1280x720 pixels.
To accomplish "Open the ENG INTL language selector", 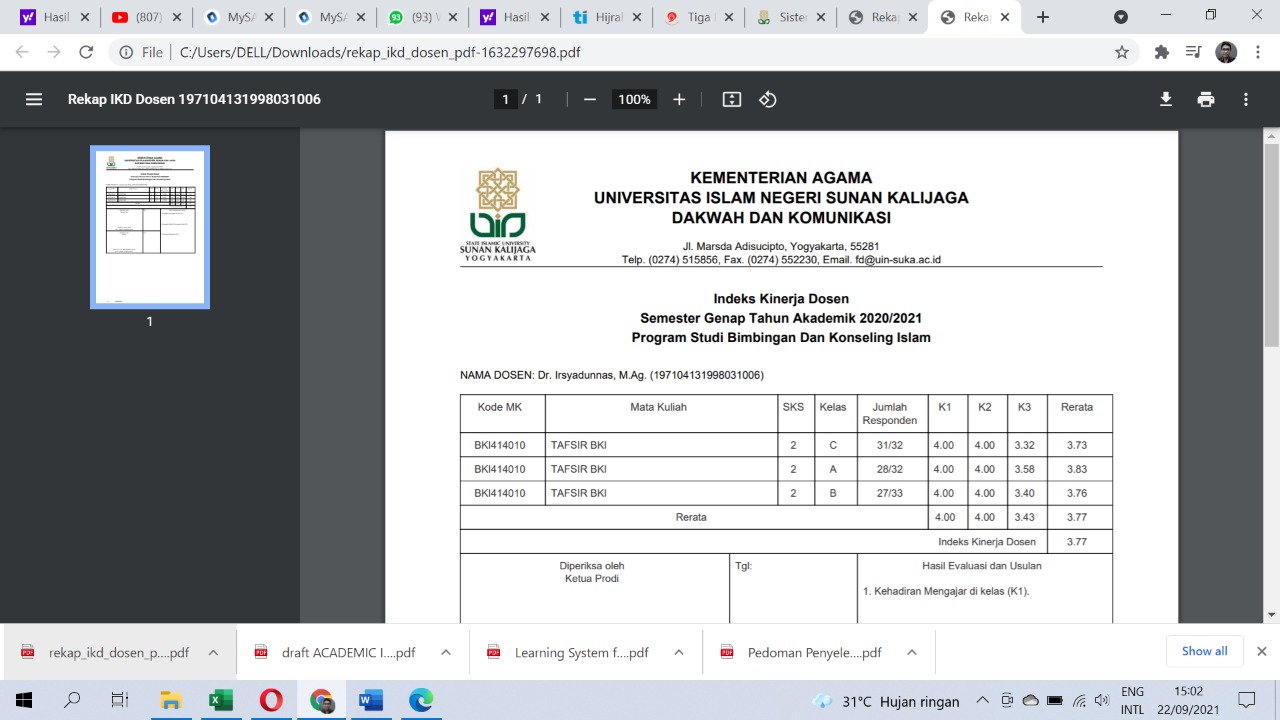I will pos(1133,700).
